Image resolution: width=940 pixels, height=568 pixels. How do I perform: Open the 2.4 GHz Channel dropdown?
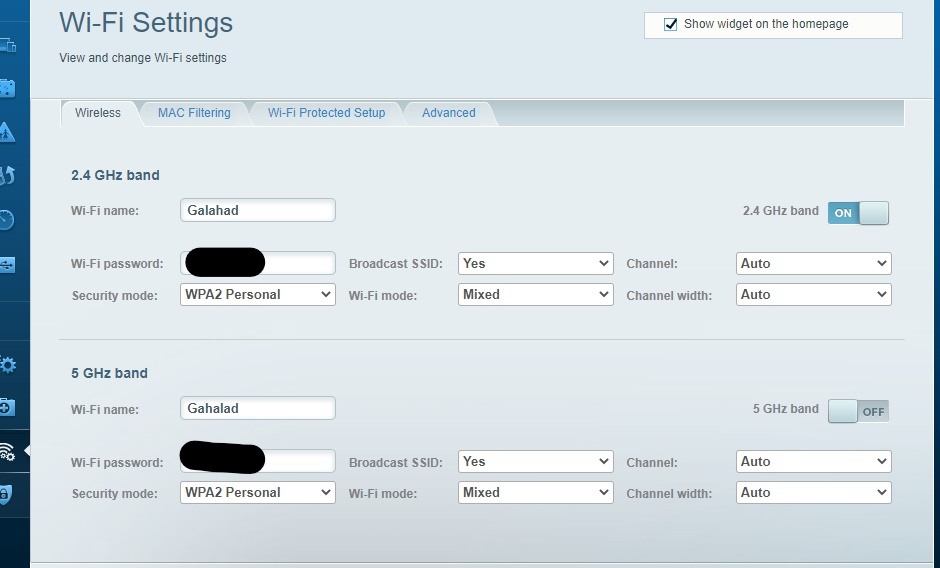pyautogui.click(x=814, y=263)
